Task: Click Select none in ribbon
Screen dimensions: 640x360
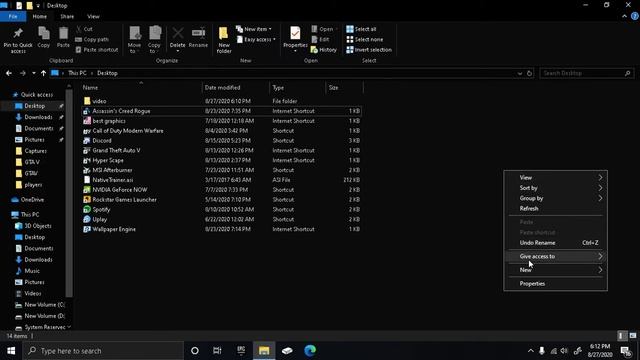Action: point(364,39)
